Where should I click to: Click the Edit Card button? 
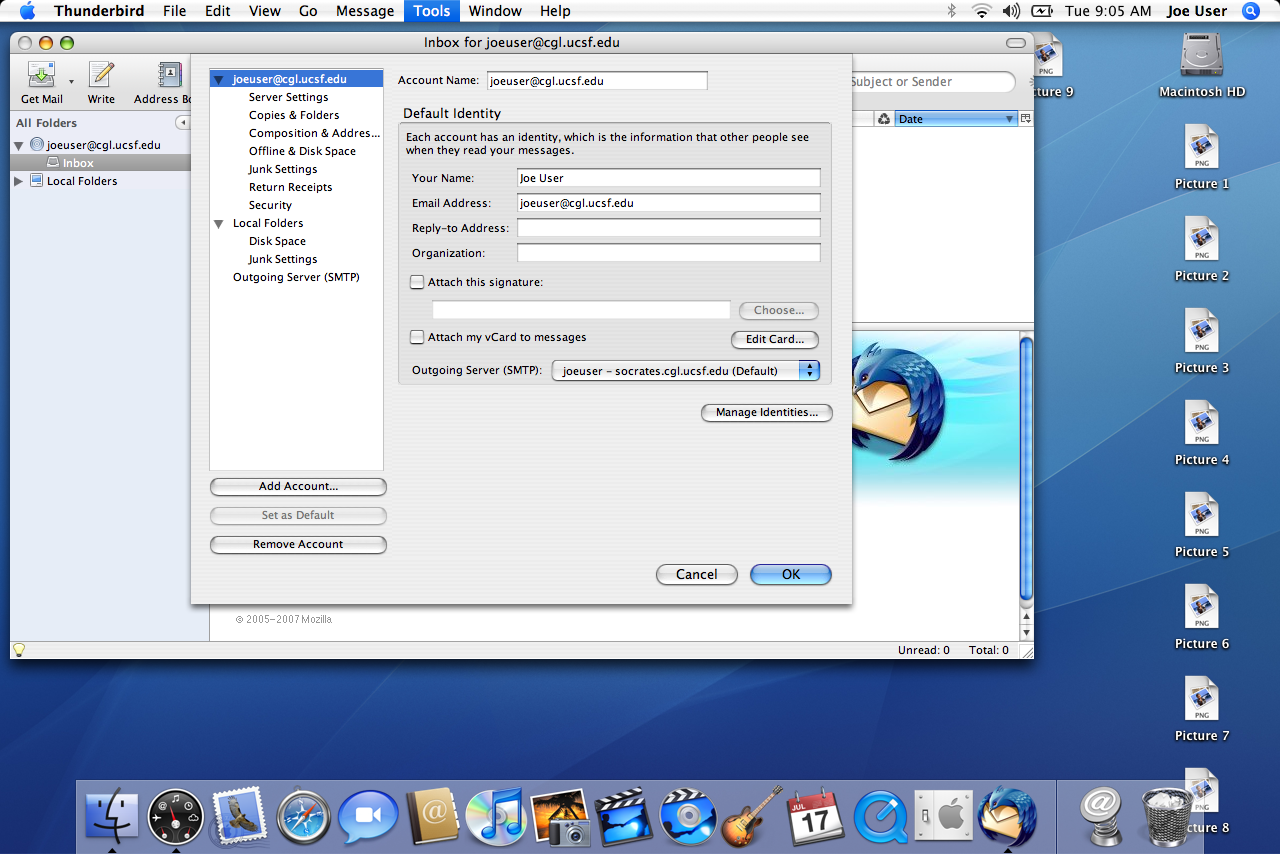[775, 340]
